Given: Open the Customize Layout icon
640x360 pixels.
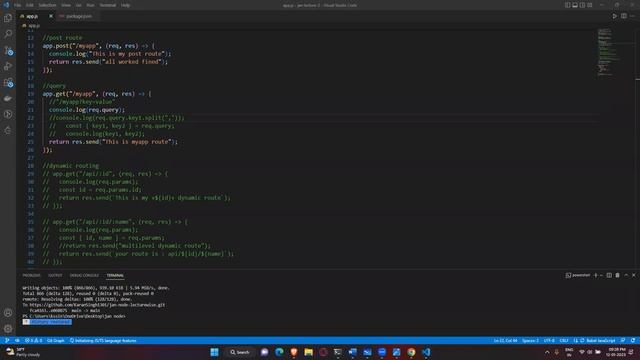Looking at the screenshot, I should [x=590, y=5].
